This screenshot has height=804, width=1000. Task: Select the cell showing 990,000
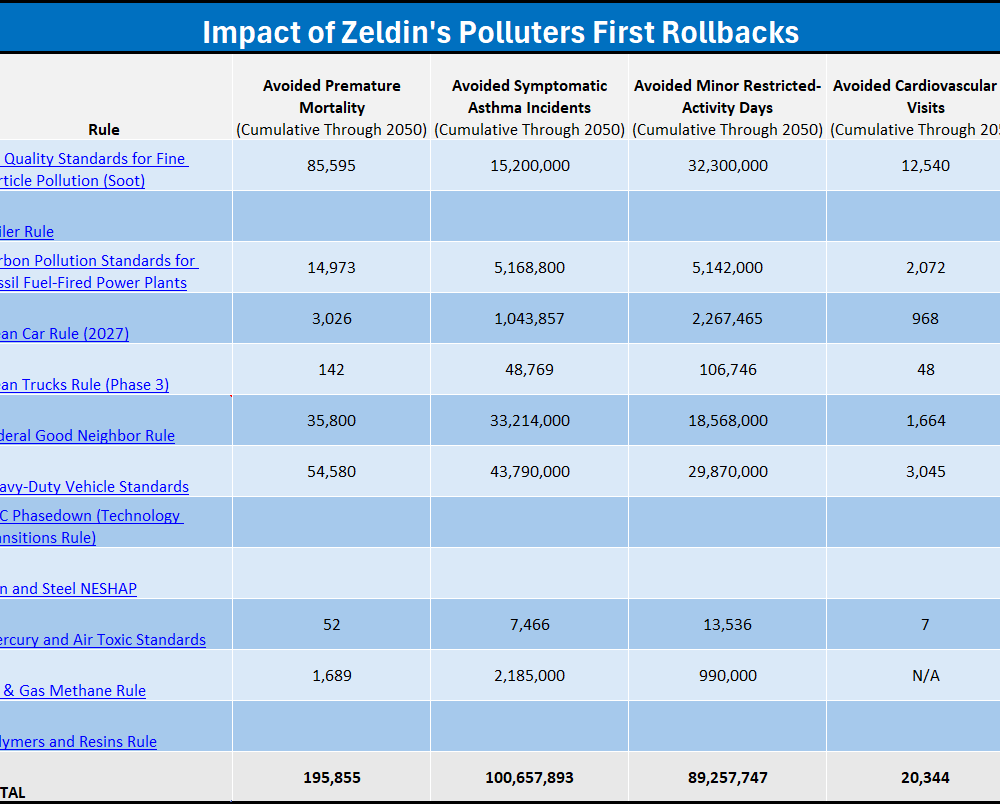(x=728, y=675)
